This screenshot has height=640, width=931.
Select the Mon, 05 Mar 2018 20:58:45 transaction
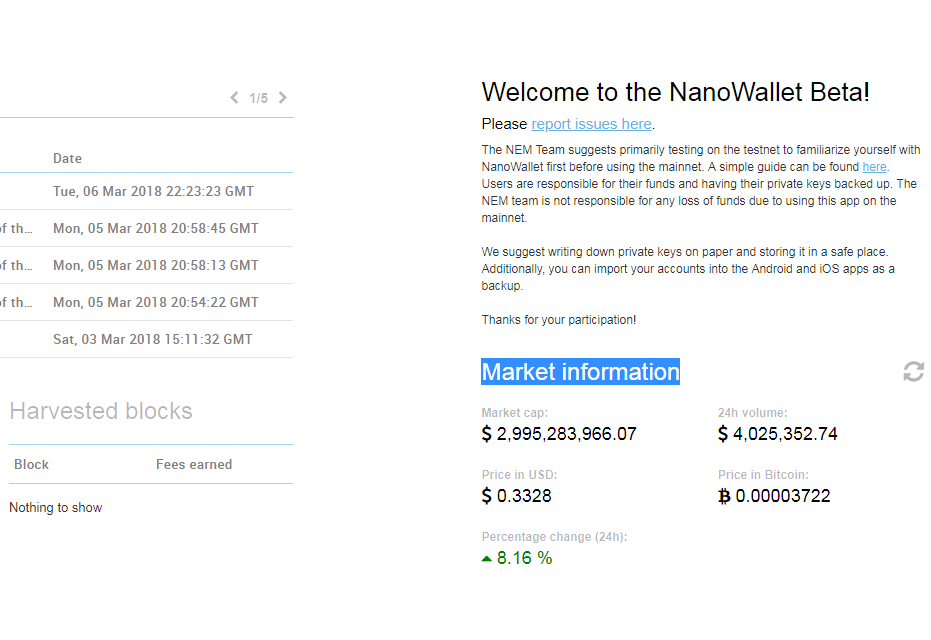tap(147, 229)
